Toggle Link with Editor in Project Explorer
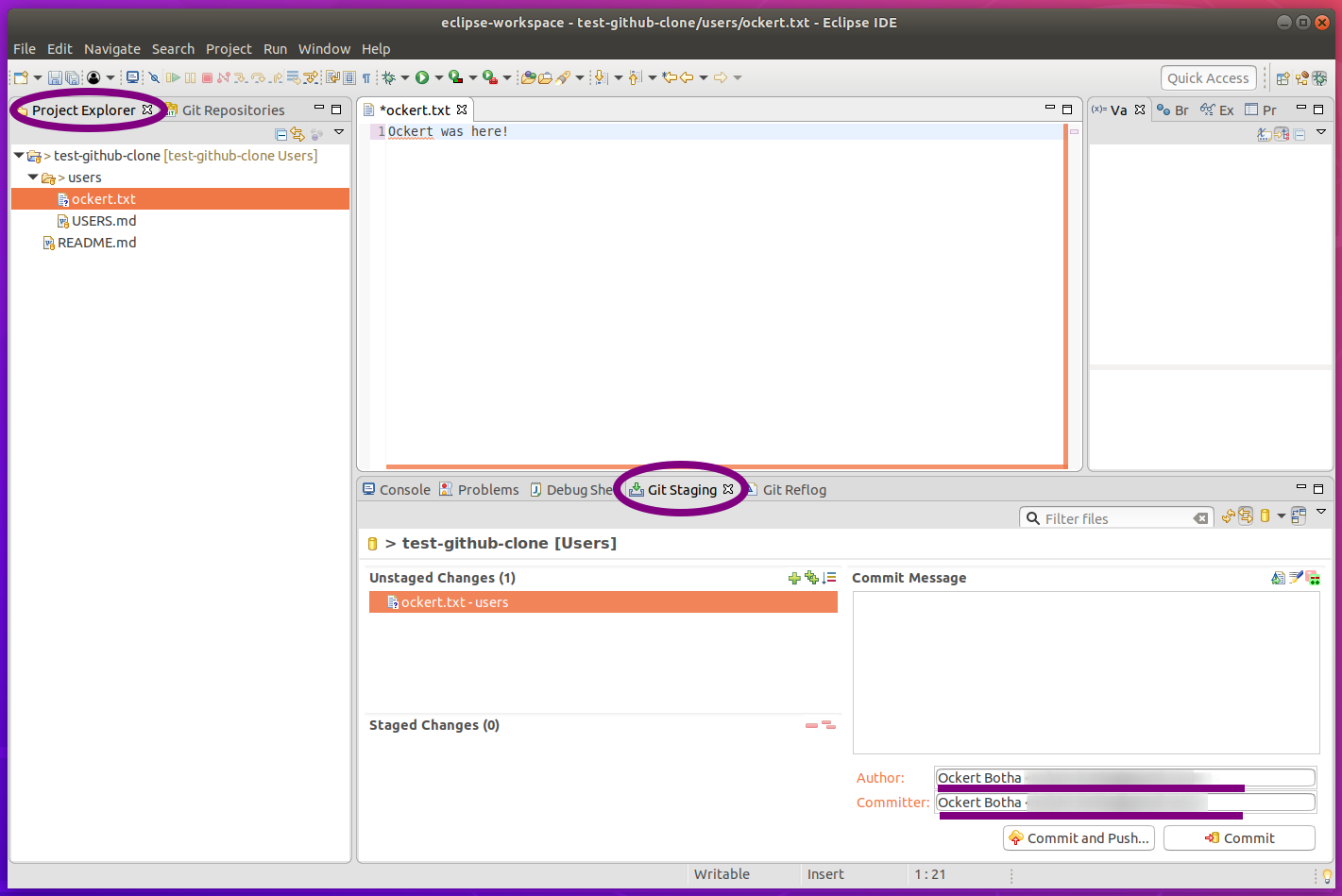Image resolution: width=1342 pixels, height=896 pixels. 297,134
